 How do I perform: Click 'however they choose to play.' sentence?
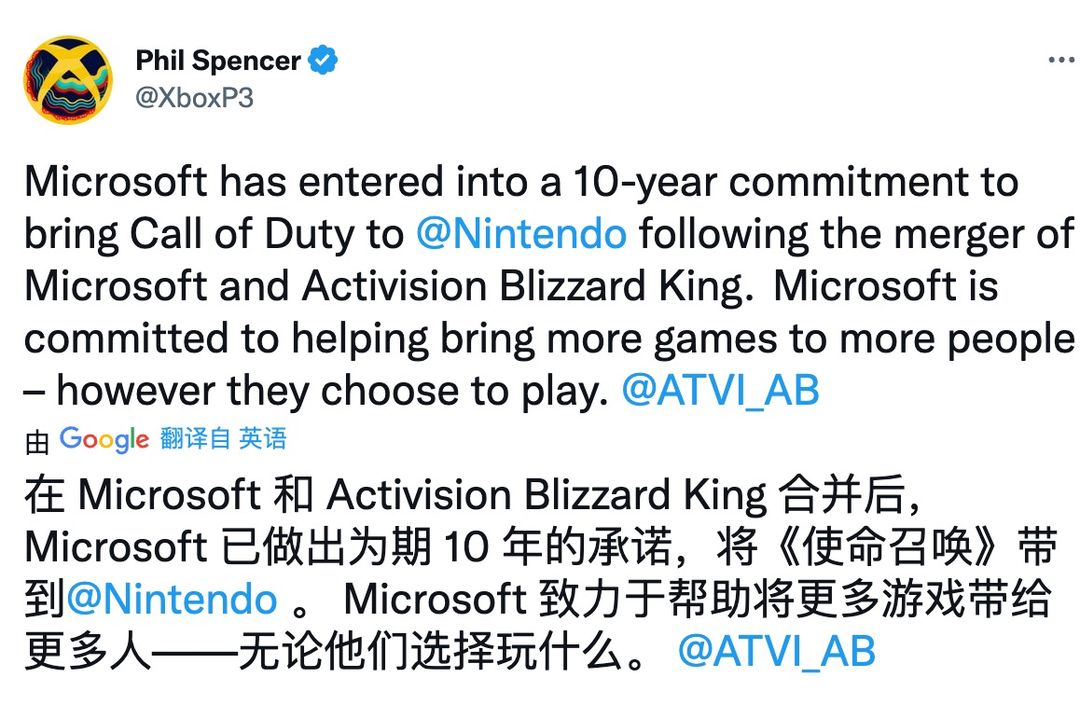pos(333,390)
